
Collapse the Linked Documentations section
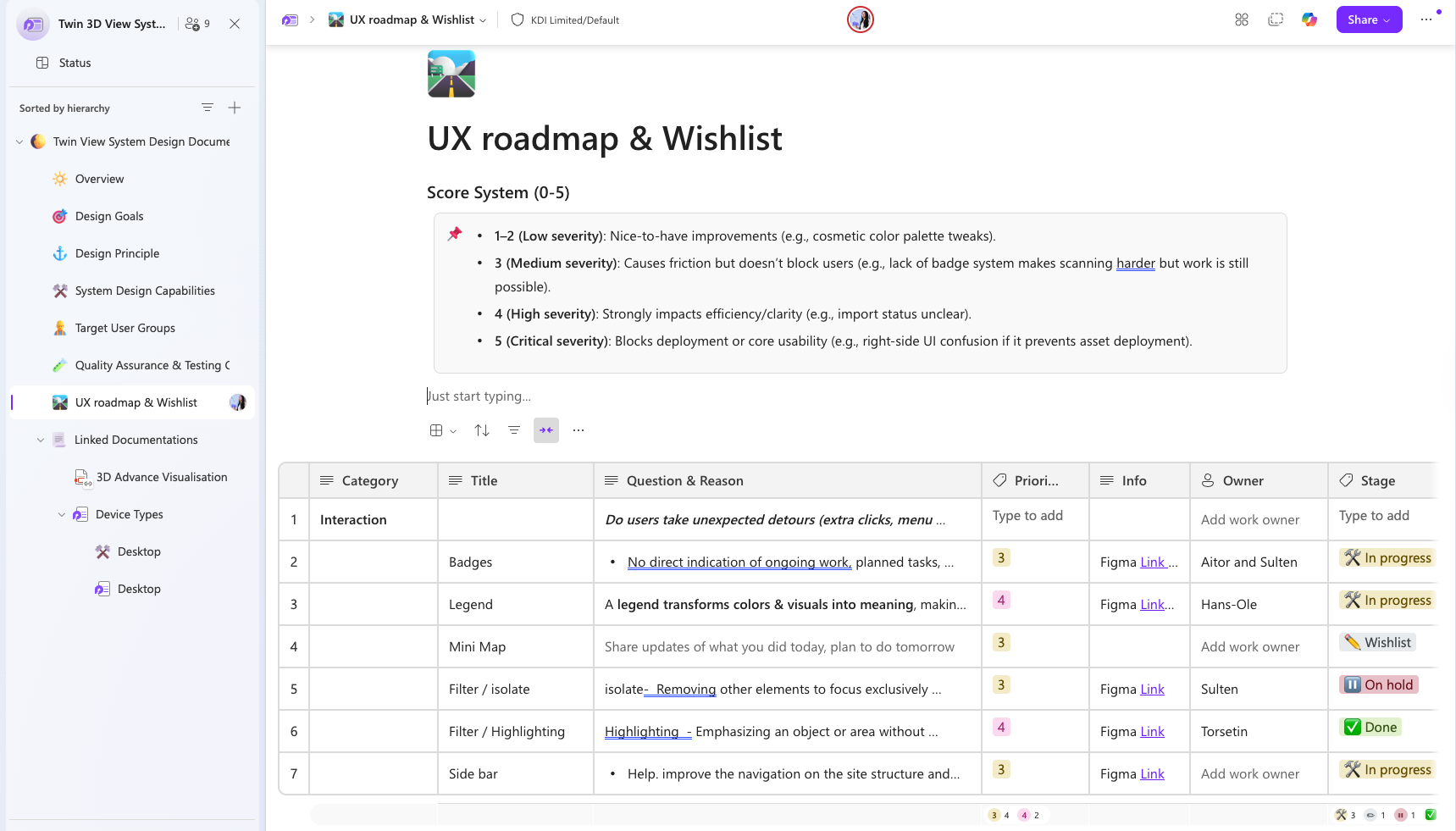point(41,440)
